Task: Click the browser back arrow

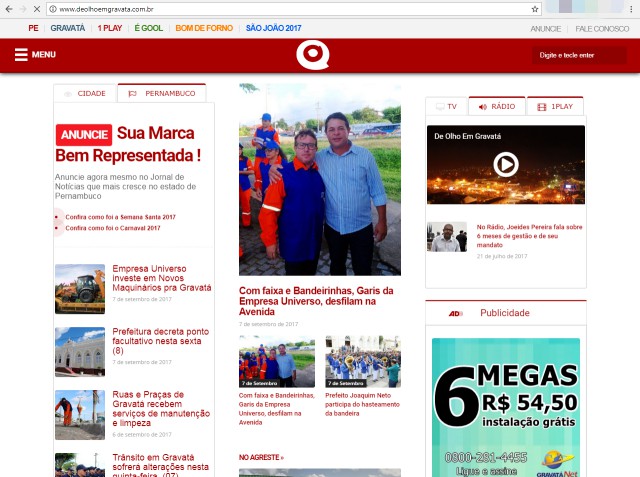Action: pos(9,9)
